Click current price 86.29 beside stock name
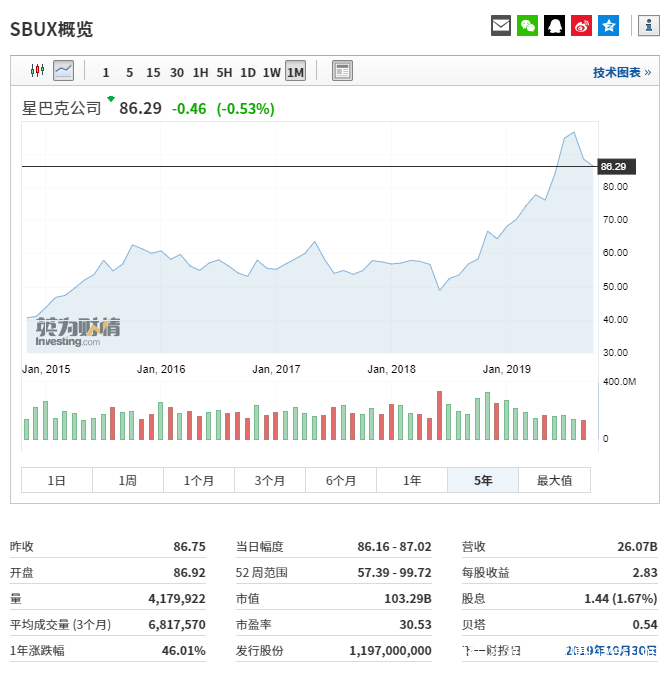This screenshot has height=675, width=672. 140,108
